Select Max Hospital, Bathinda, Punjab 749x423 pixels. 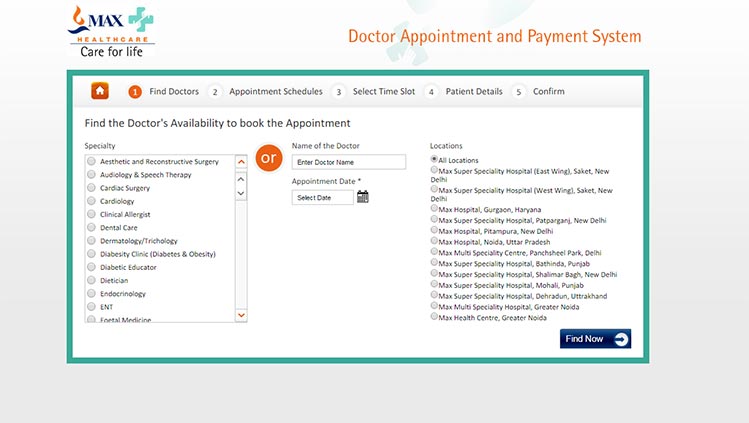click(x=434, y=263)
